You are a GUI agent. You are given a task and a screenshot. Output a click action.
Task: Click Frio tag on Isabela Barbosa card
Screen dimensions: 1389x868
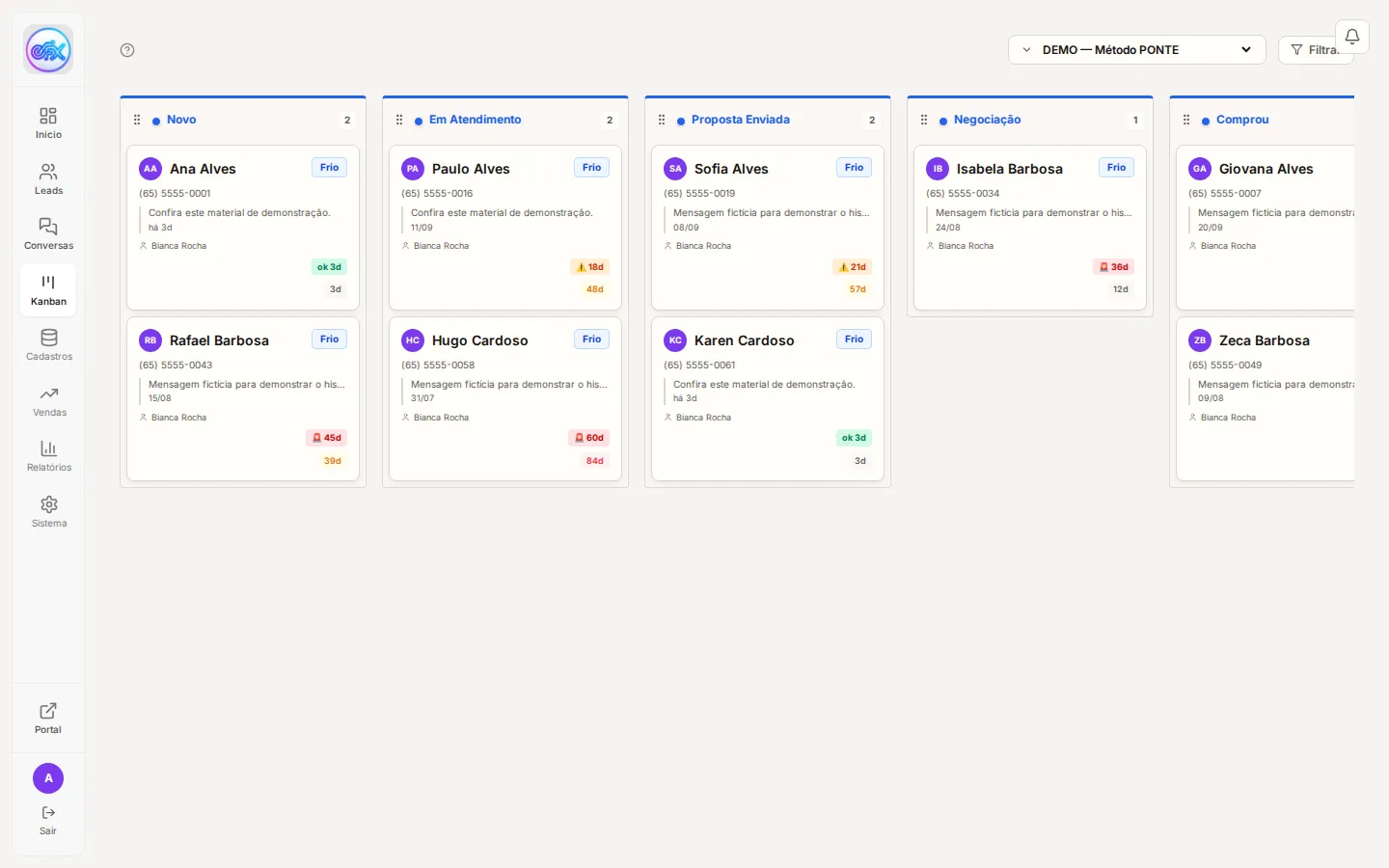coord(1116,168)
